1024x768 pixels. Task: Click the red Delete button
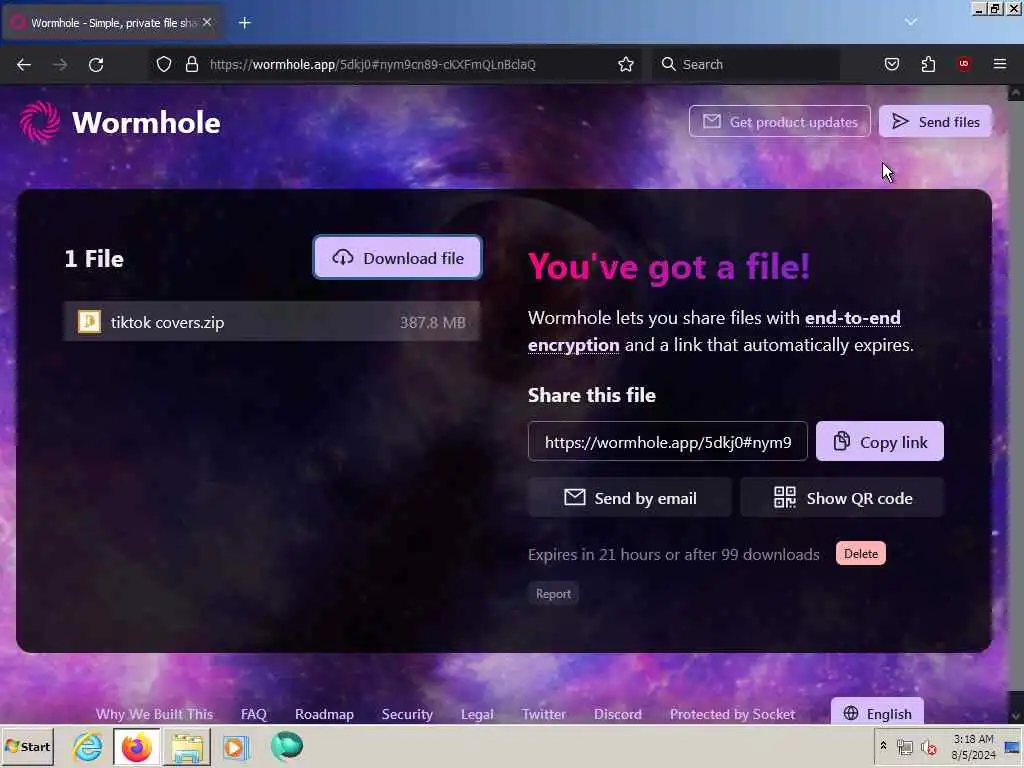861,553
